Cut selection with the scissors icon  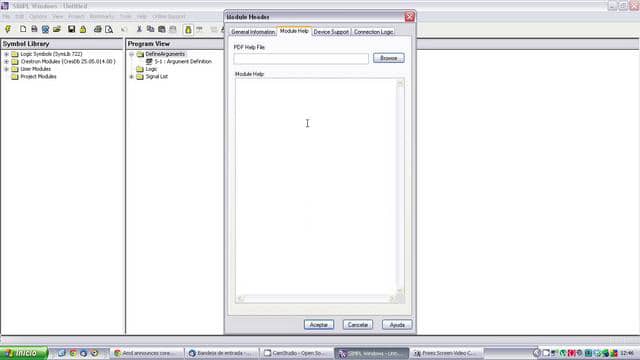tap(139, 29)
